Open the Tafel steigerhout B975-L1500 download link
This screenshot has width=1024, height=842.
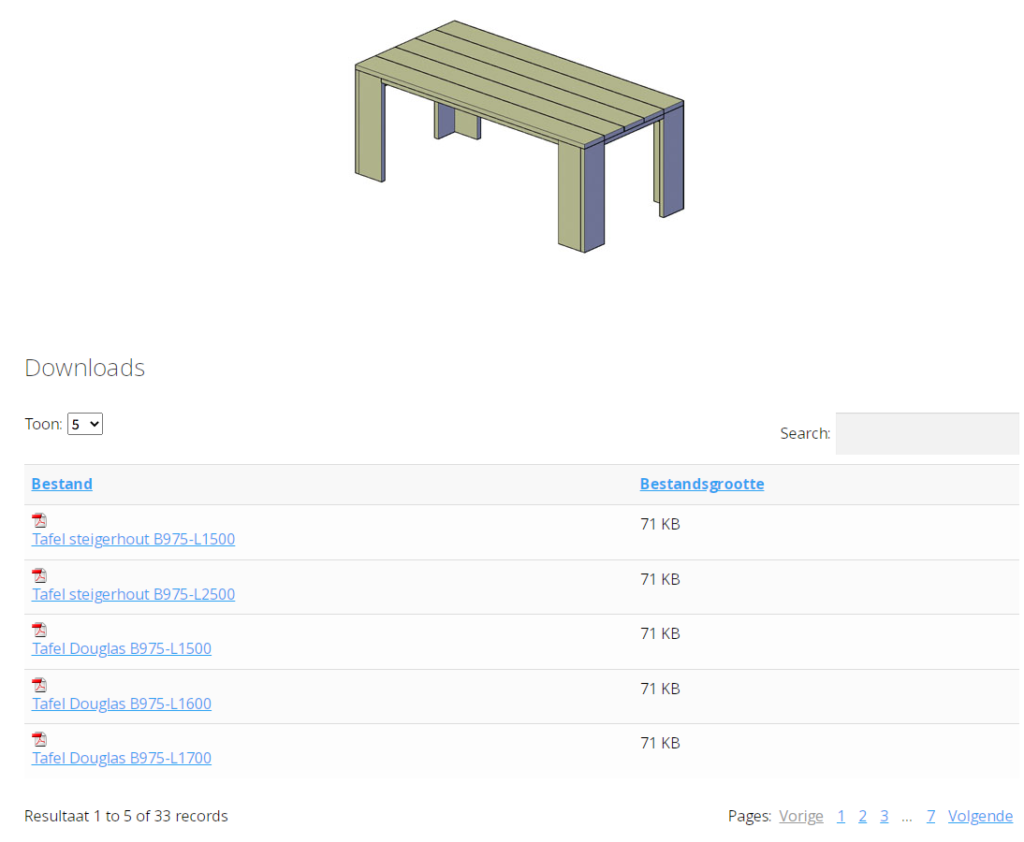point(133,539)
